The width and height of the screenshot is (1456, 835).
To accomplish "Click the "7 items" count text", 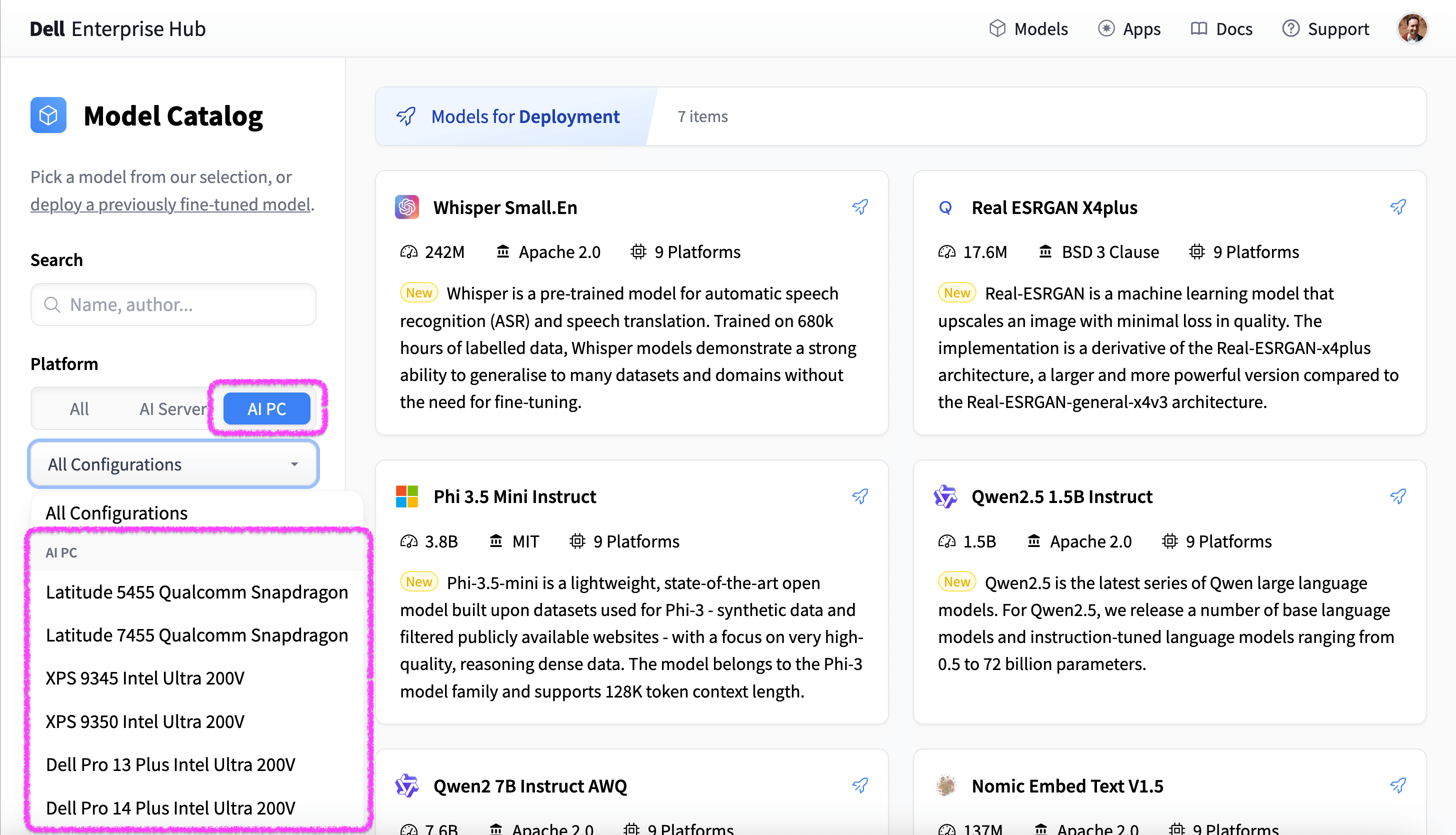I will (702, 116).
